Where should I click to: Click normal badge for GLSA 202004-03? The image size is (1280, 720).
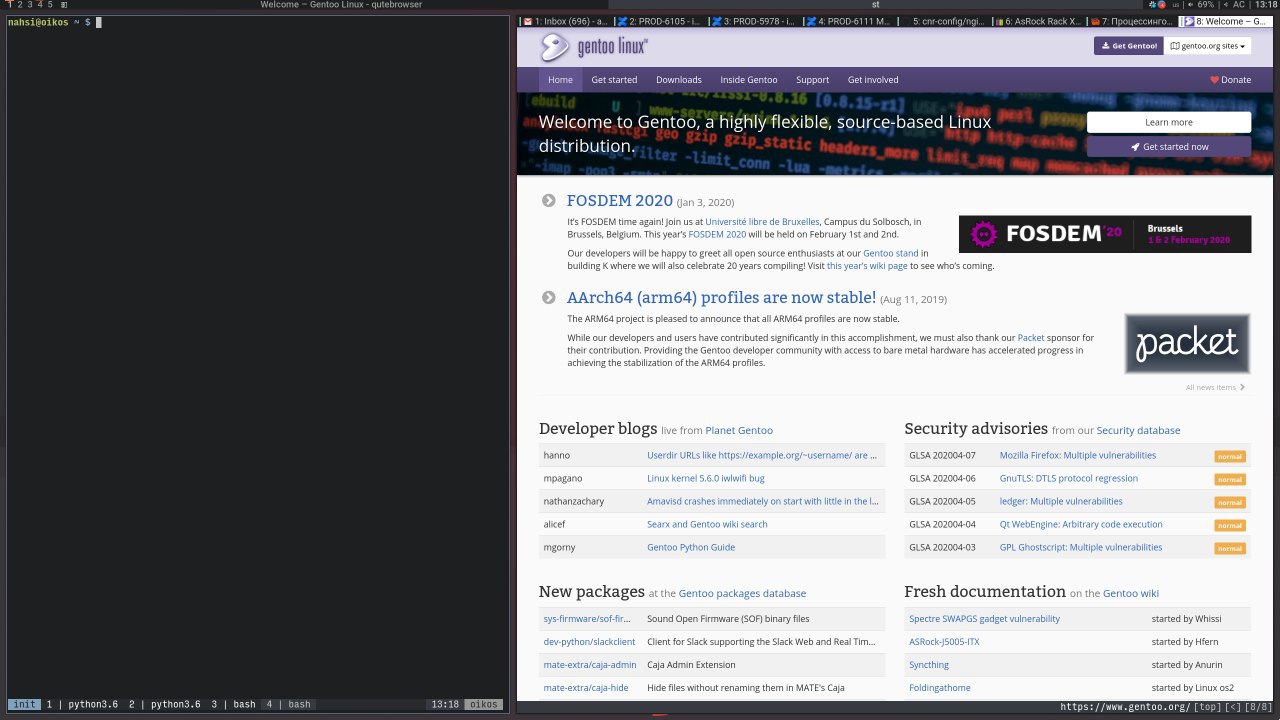click(x=1230, y=548)
